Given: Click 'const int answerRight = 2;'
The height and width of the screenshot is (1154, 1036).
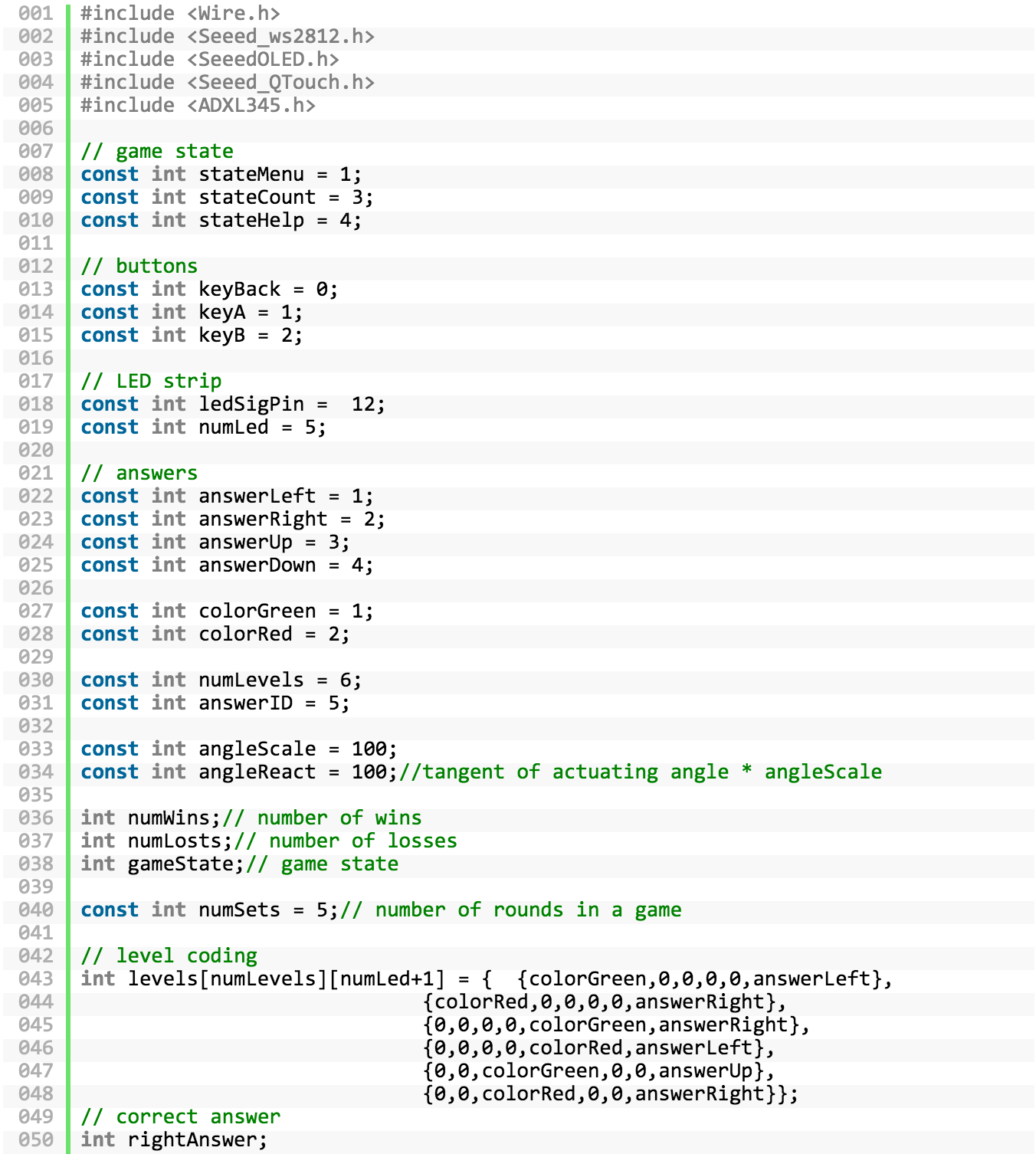Looking at the screenshot, I should point(234,519).
